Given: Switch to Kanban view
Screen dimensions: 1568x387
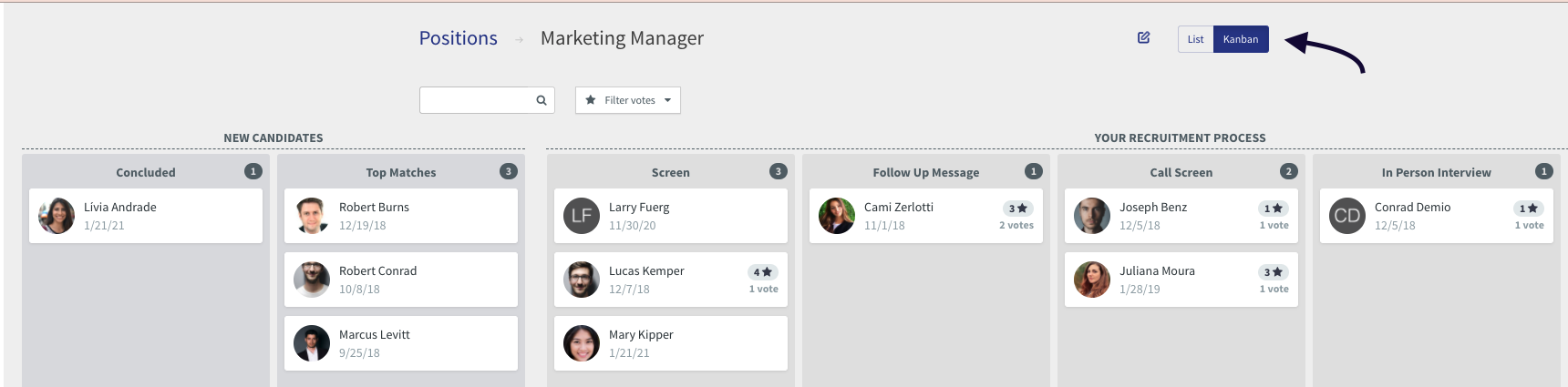Looking at the screenshot, I should [1241, 39].
